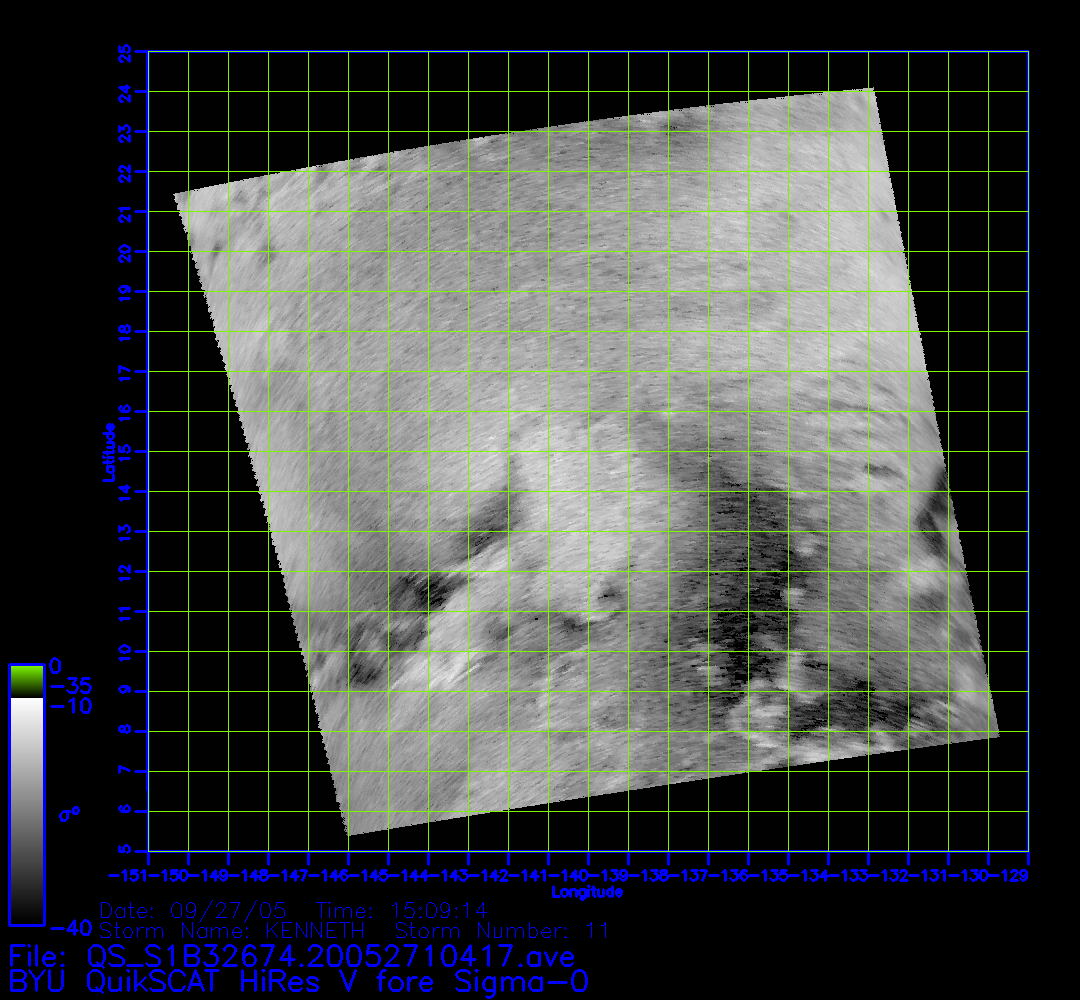Click the Longitude axis title

[587, 892]
